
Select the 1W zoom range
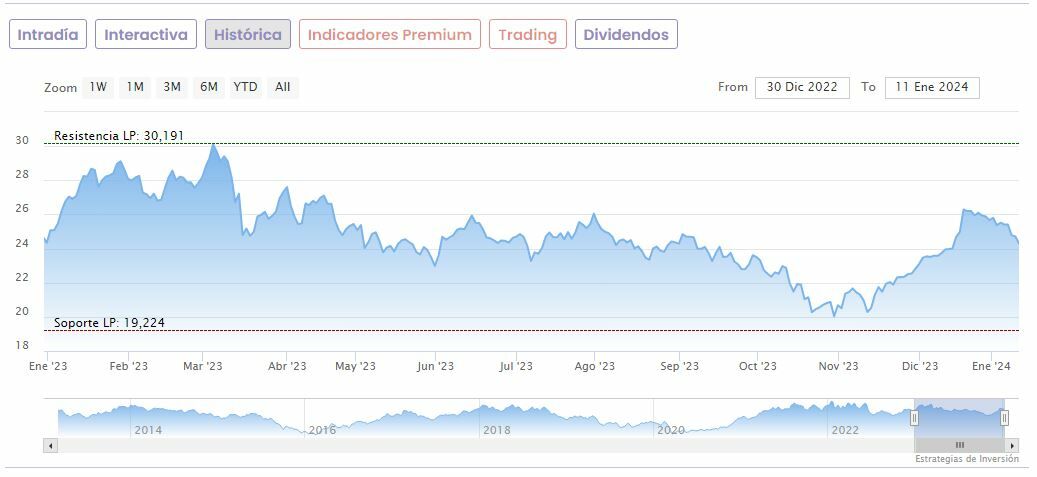98,87
